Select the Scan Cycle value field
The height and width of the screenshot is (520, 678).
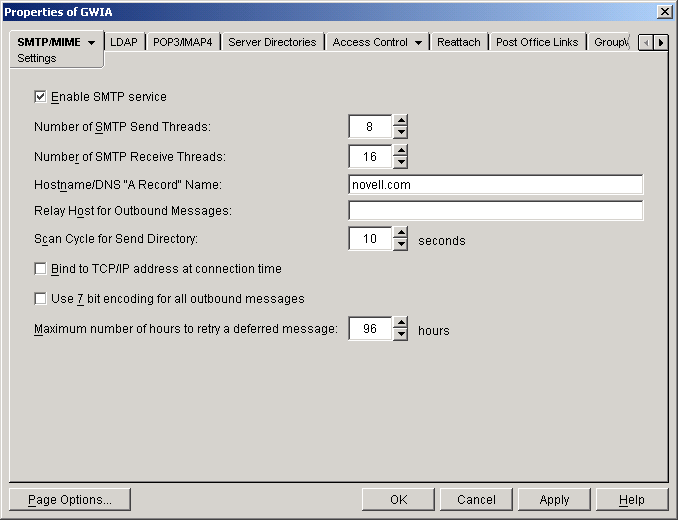[370, 239]
